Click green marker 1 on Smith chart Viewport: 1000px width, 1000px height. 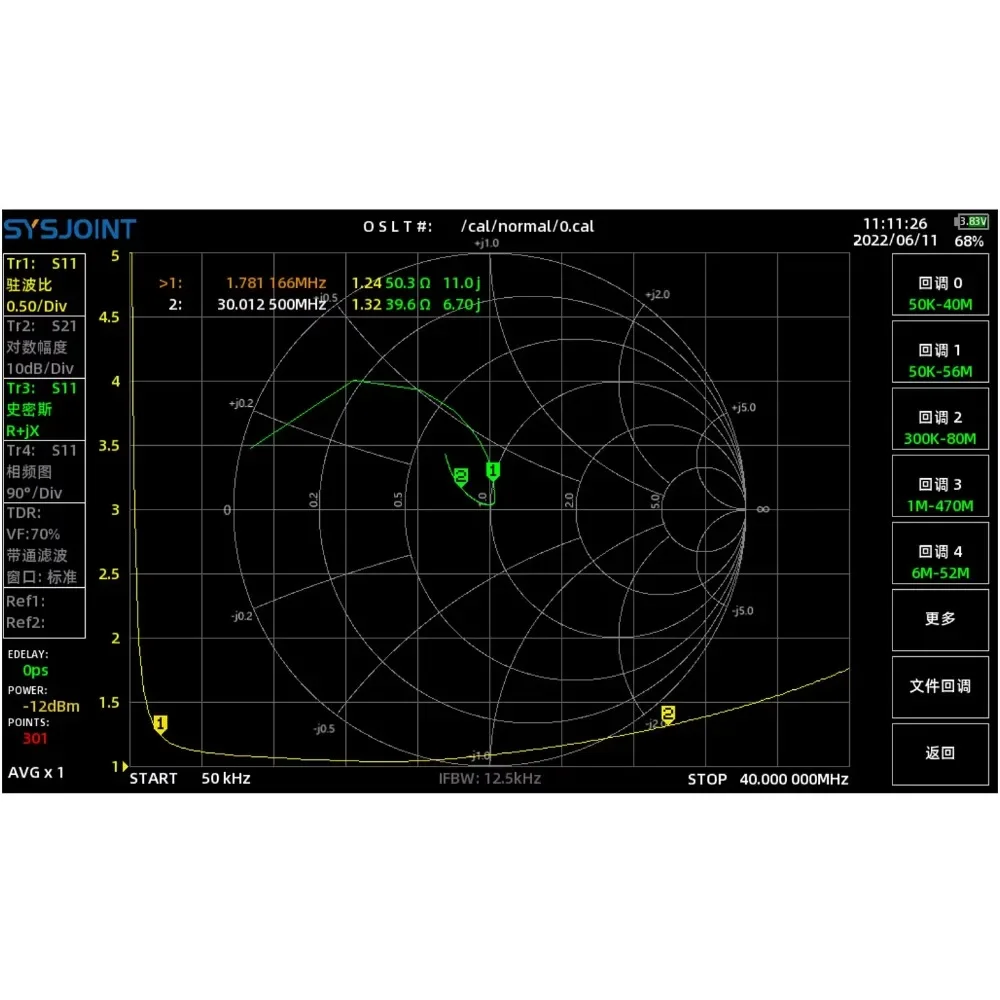point(492,471)
